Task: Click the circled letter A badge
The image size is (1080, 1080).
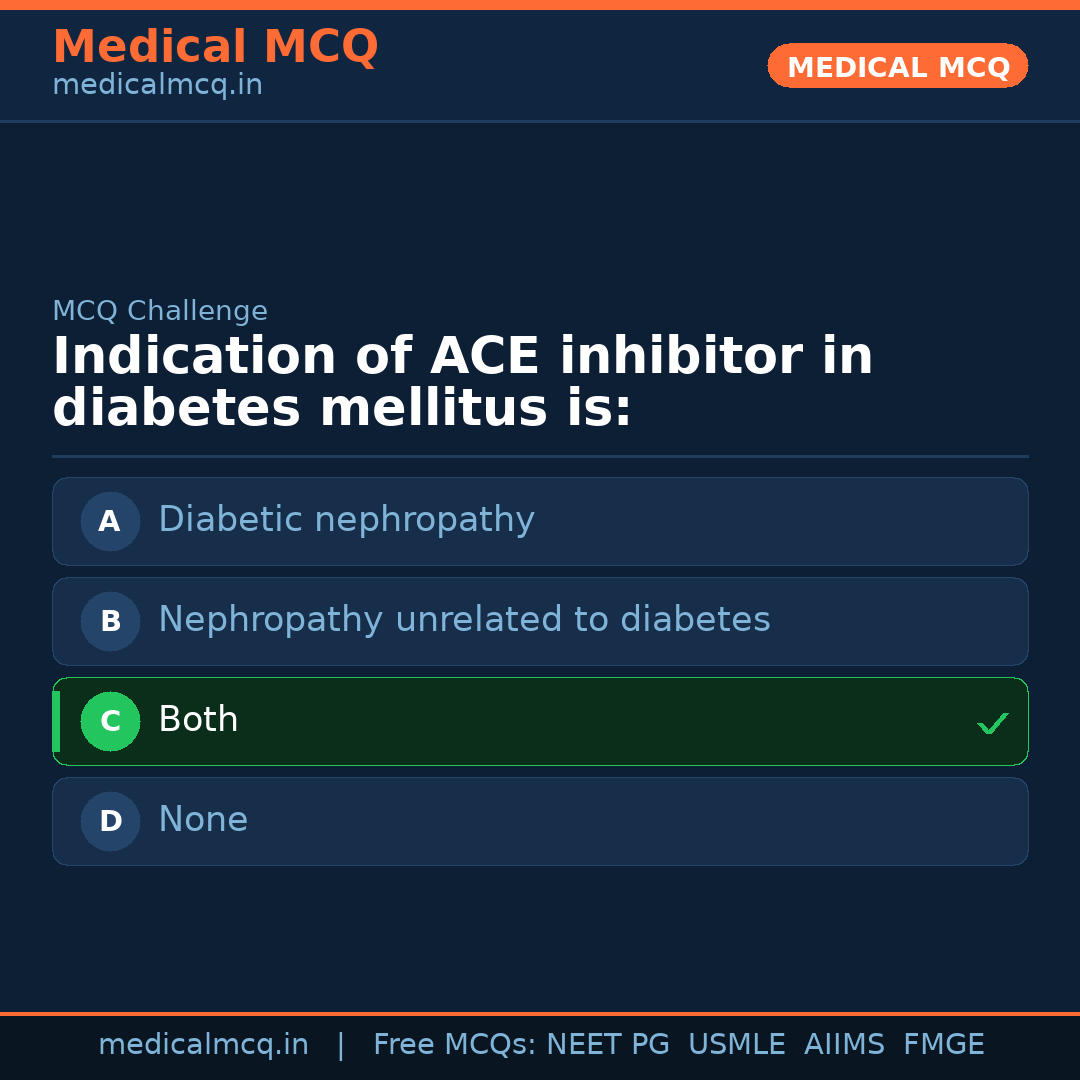Action: pyautogui.click(x=110, y=521)
